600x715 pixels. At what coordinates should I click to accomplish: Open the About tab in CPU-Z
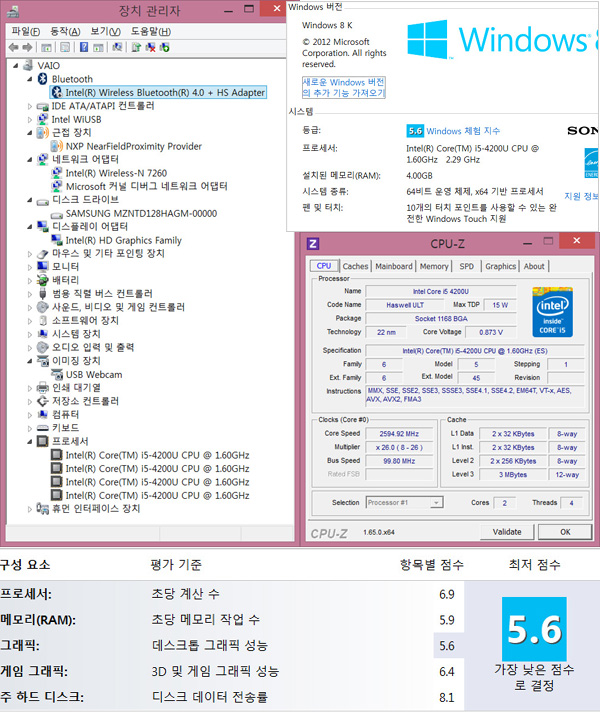534,266
